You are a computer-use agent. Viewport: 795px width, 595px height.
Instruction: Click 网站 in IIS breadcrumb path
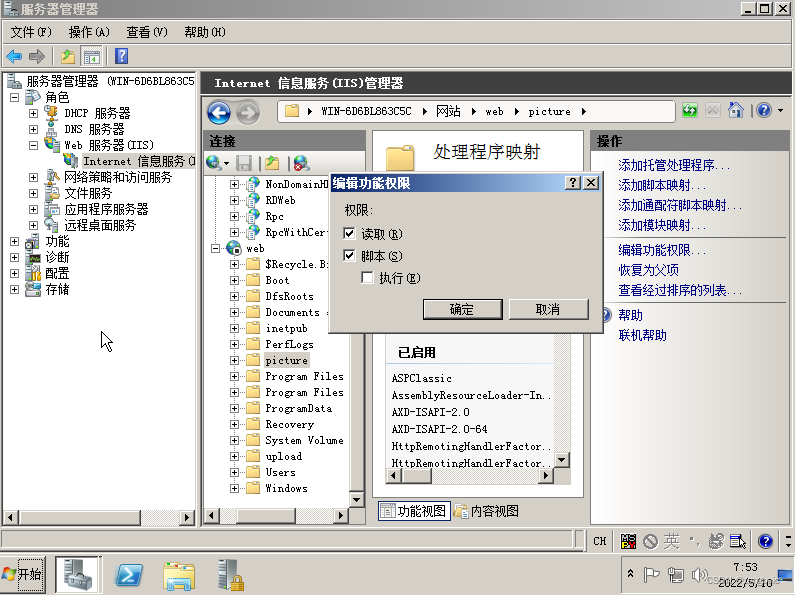pos(448,111)
